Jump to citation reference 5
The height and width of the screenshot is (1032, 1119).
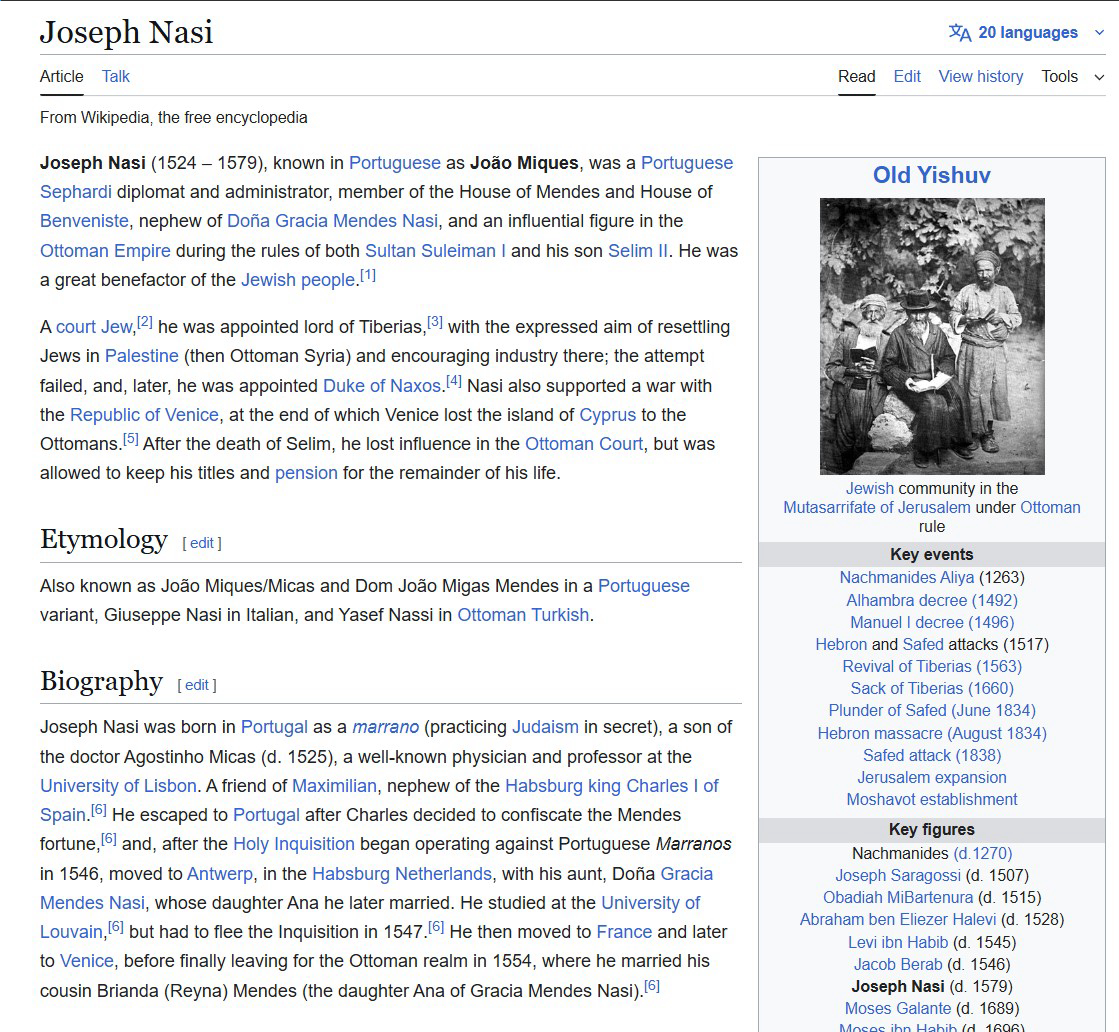coord(131,439)
